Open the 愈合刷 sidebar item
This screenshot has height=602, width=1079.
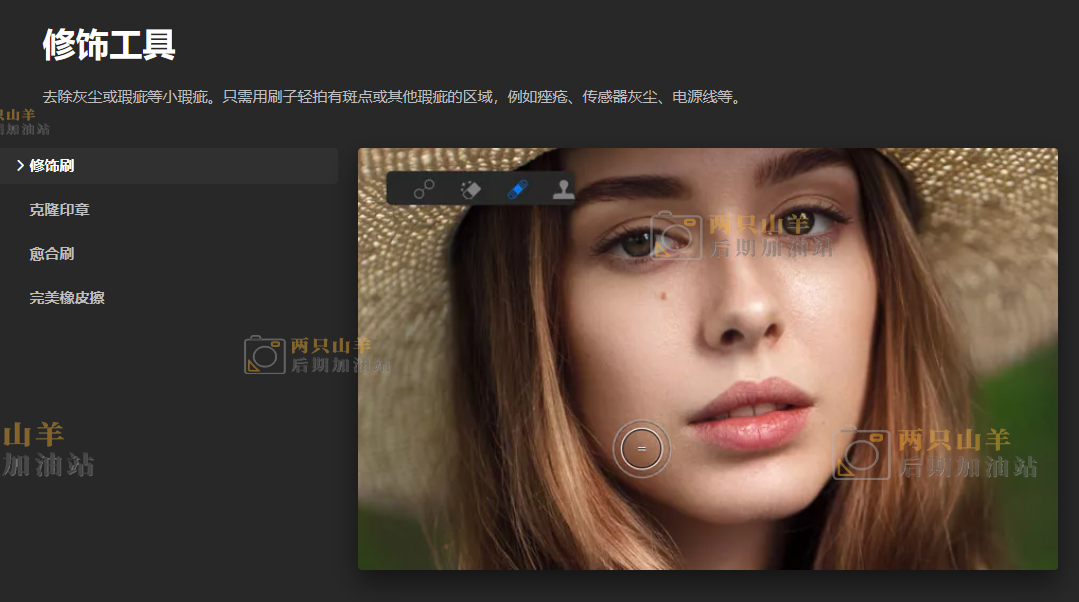point(52,254)
